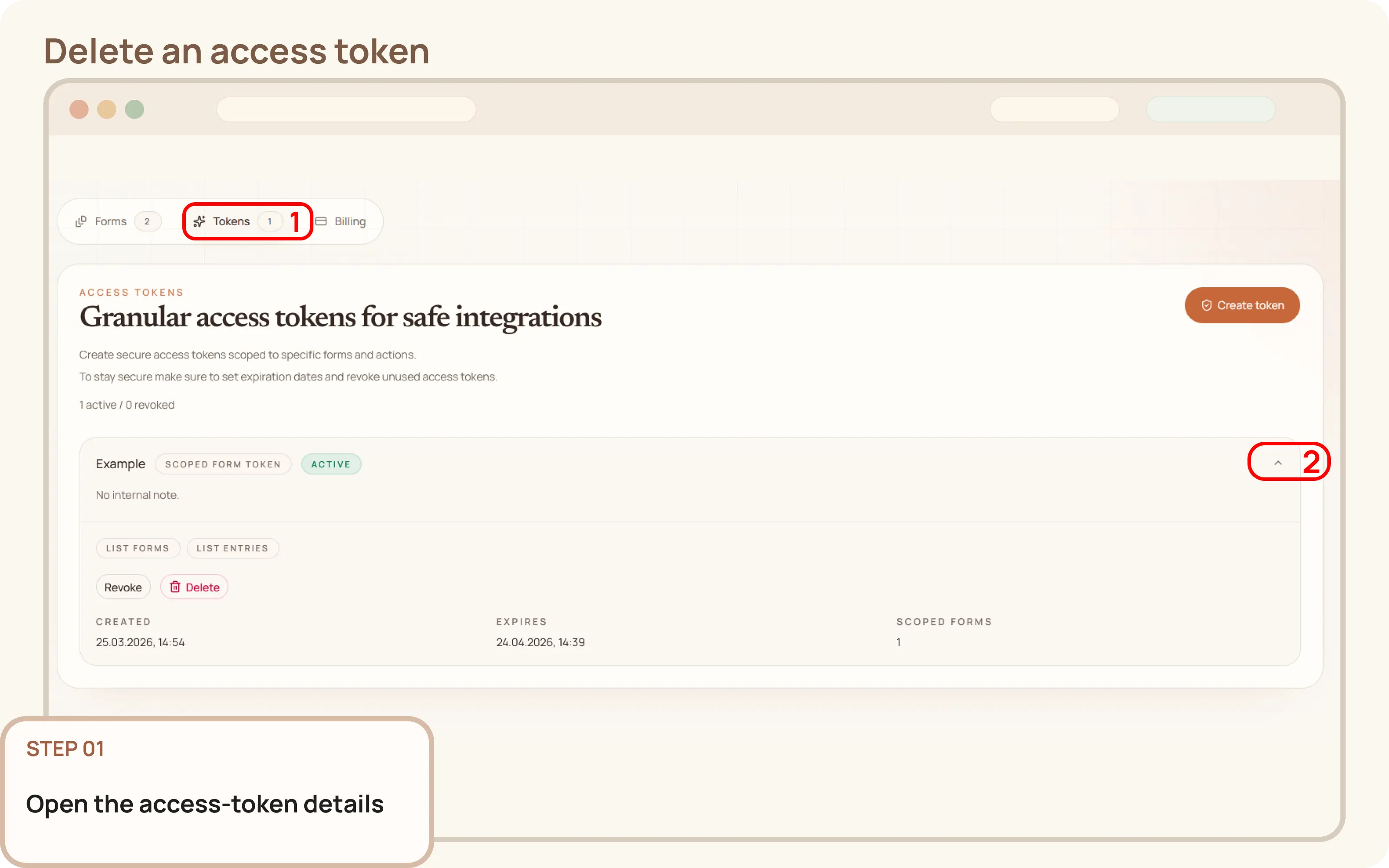Viewport: 1389px width, 868px height.
Task: Switch to the Billing tab
Action: pyautogui.click(x=349, y=221)
